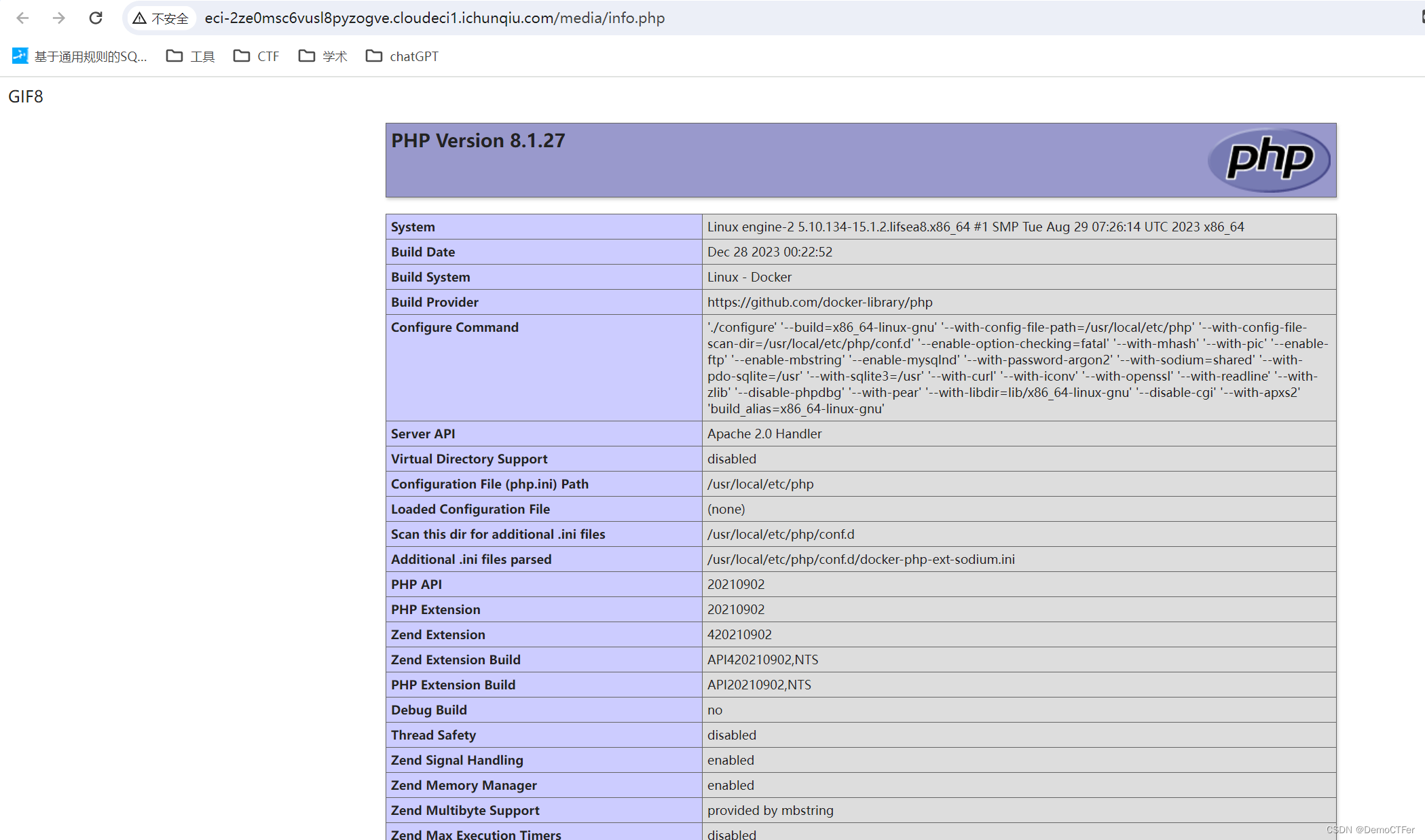Select Additional .ini files parsed label
1425x840 pixels.
coord(471,559)
